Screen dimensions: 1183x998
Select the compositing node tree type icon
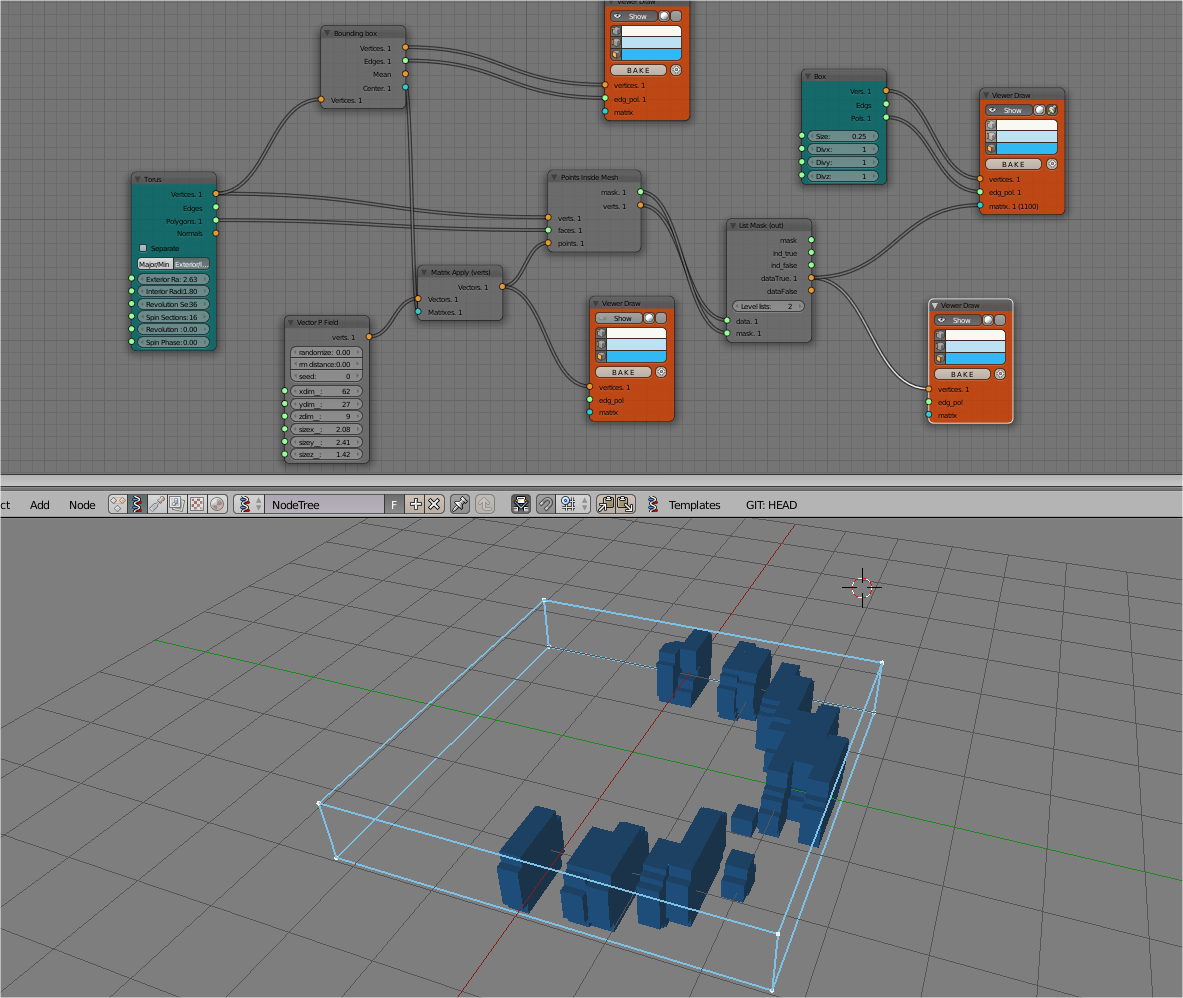click(177, 504)
